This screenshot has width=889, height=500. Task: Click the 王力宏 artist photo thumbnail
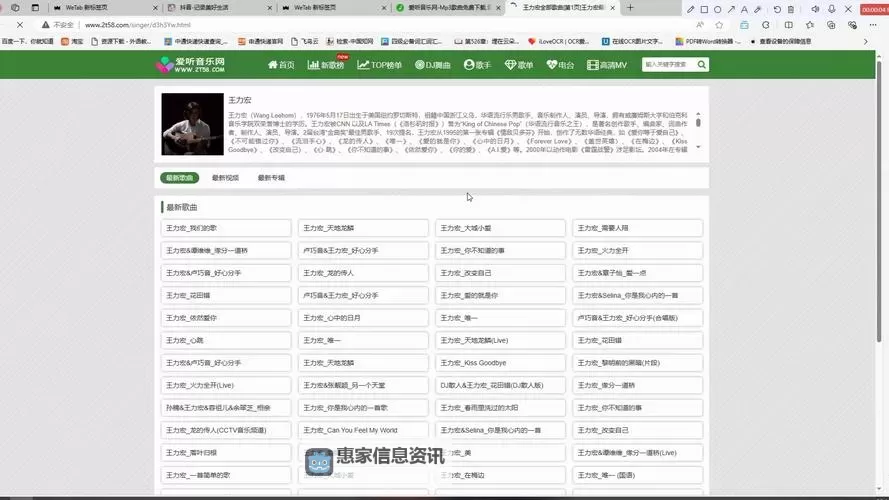point(192,124)
